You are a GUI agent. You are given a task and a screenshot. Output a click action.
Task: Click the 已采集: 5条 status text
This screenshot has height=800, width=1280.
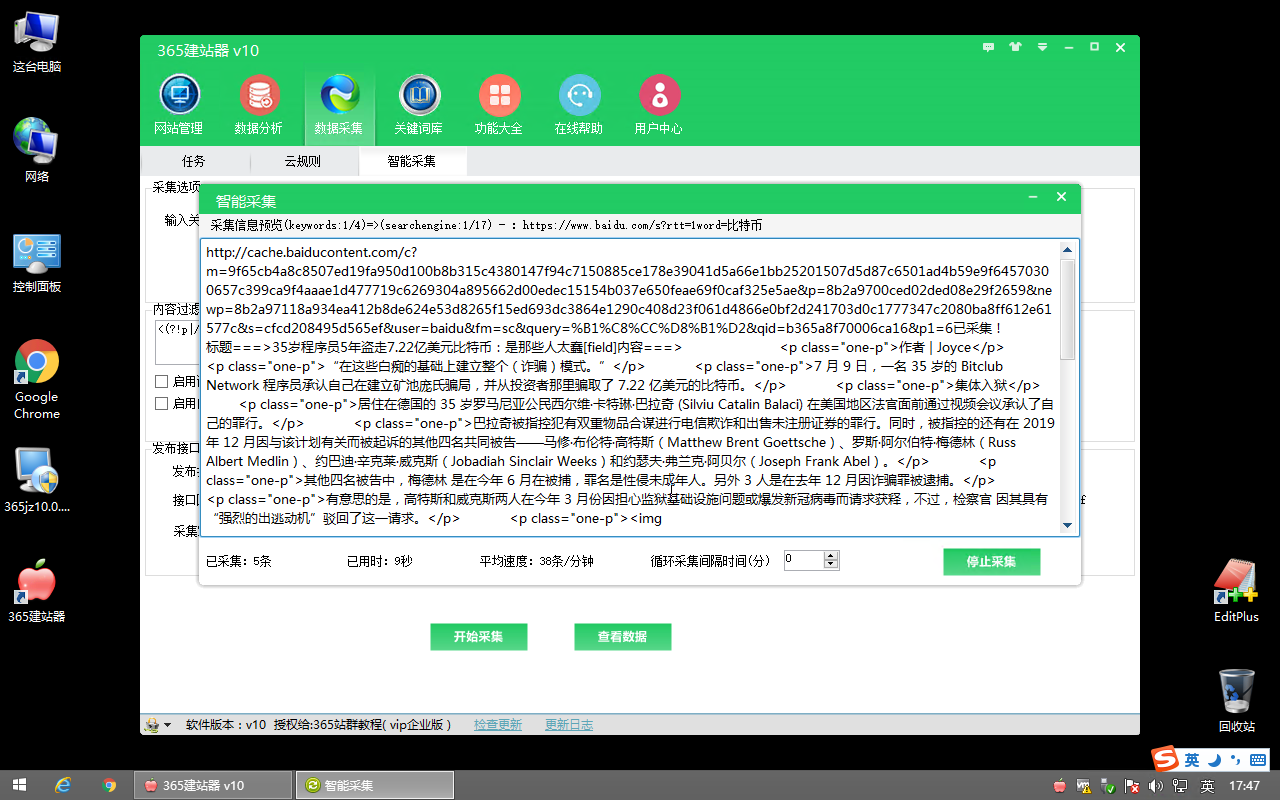coord(238,561)
